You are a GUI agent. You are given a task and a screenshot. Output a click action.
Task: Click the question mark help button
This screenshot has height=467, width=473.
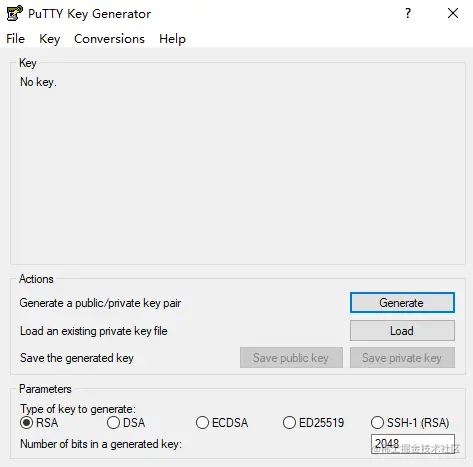pyautogui.click(x=408, y=13)
